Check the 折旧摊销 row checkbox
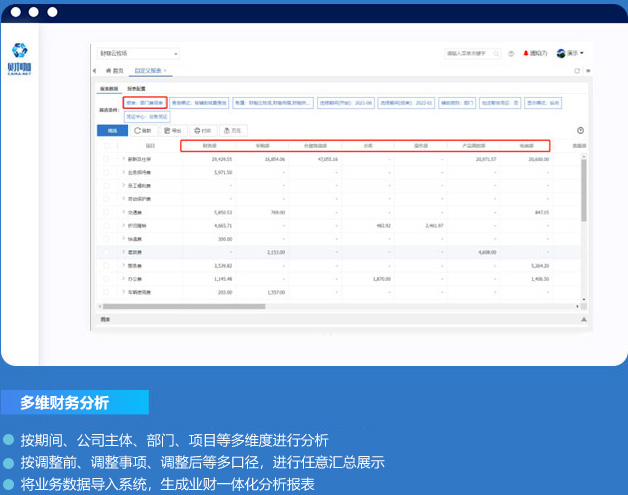This screenshot has height=495, width=628. pos(106,225)
